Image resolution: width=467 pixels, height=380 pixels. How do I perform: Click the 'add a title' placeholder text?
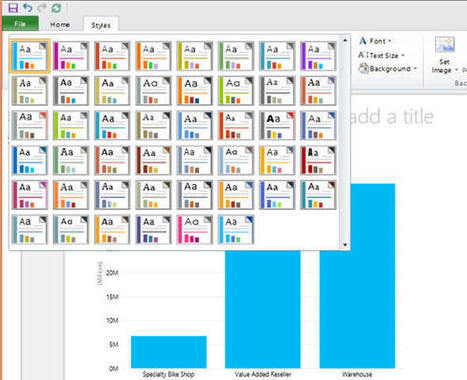(x=391, y=117)
